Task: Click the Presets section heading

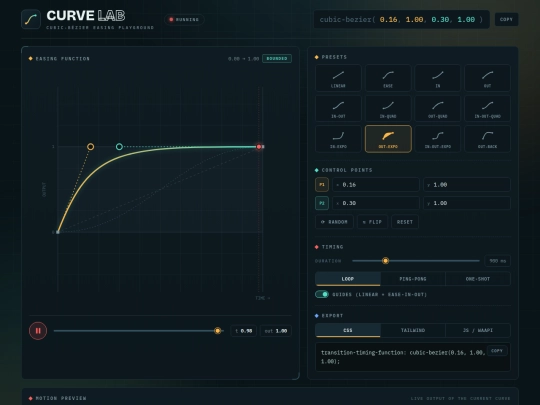Action: click(x=334, y=57)
